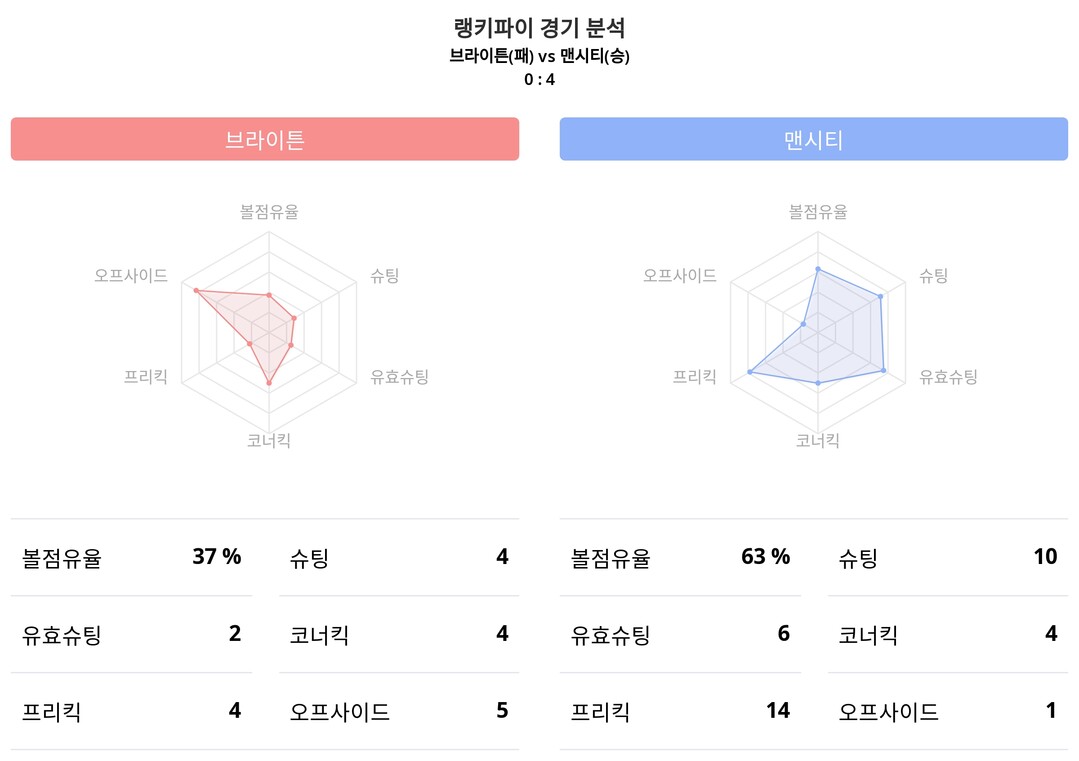1079x761 pixels.
Task: Select the 슈팅 axis label on Man City's chart
Action: tap(934, 276)
